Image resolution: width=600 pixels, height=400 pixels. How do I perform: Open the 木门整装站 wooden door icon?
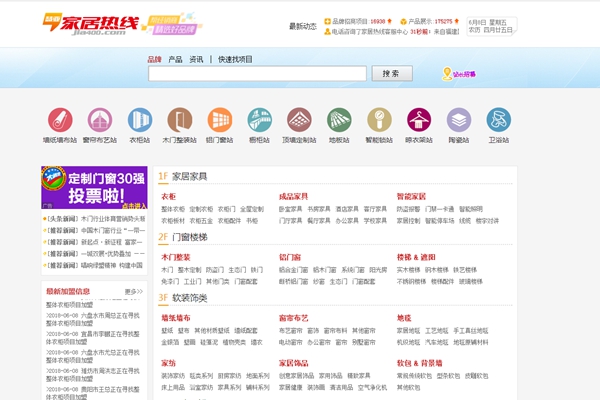(x=179, y=120)
